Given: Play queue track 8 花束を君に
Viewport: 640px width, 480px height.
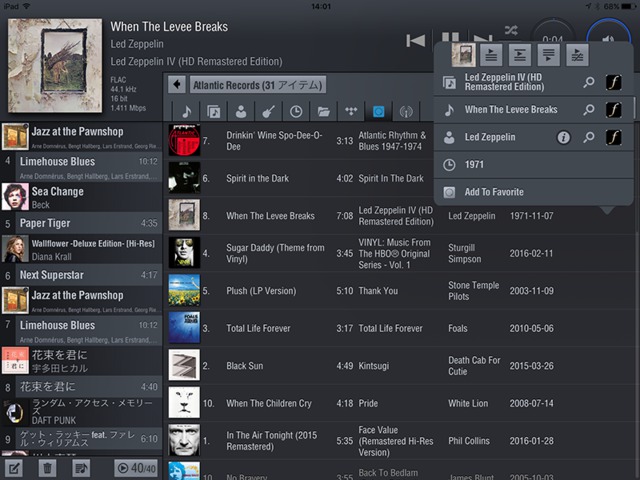Looking at the screenshot, I should click(82, 387).
